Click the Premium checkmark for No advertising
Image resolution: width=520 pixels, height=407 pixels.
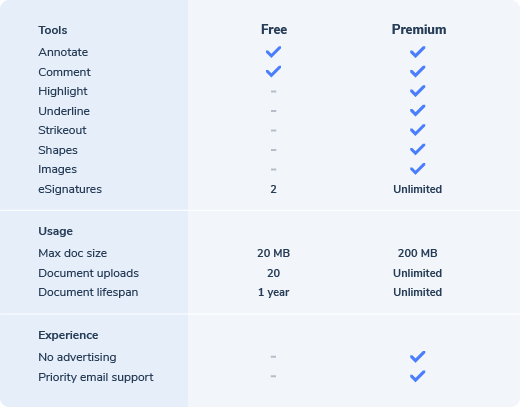point(417,357)
